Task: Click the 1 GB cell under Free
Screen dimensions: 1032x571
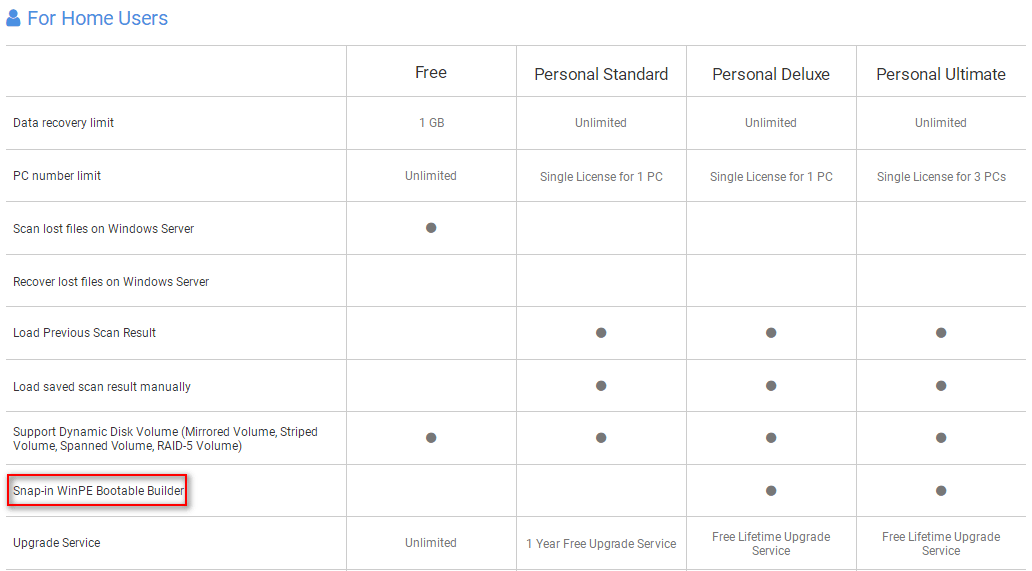Action: click(x=431, y=123)
